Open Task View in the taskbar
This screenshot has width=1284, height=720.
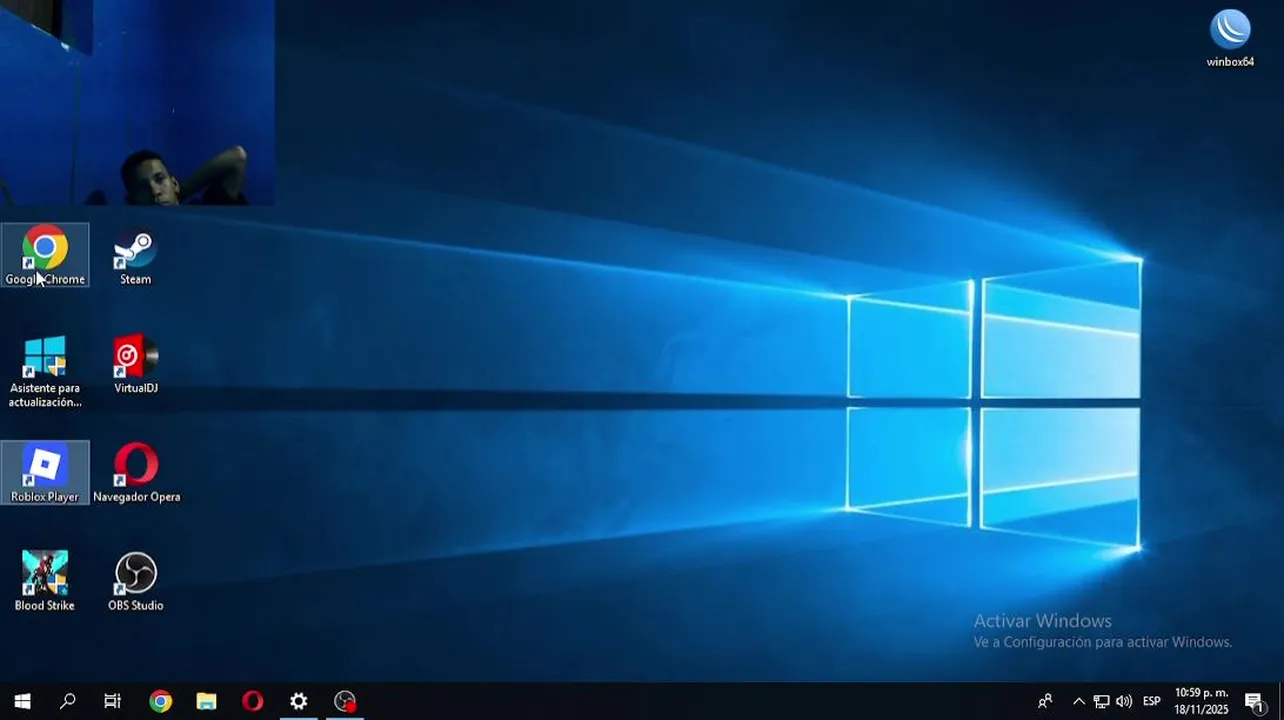(112, 701)
